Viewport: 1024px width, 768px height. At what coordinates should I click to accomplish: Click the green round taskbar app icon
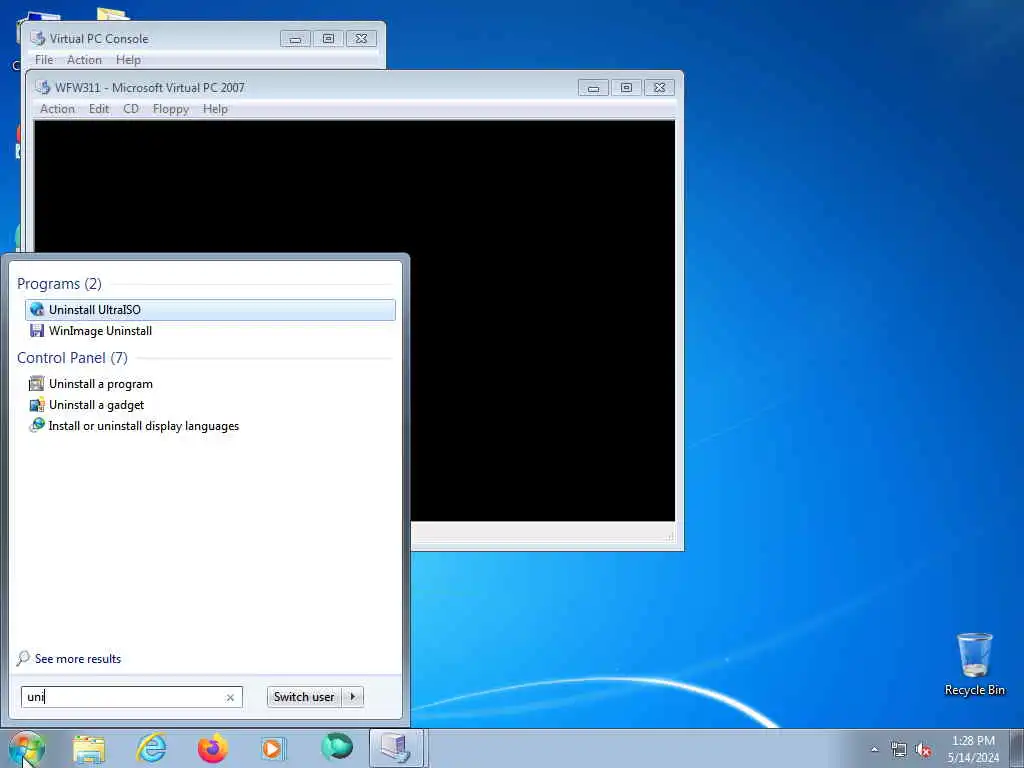click(x=337, y=746)
